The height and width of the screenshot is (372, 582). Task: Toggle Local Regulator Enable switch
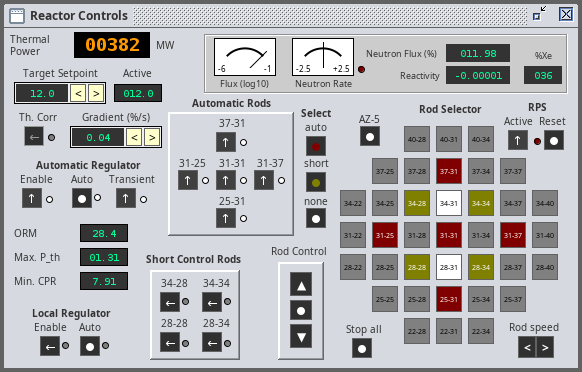pyautogui.click(x=50, y=346)
